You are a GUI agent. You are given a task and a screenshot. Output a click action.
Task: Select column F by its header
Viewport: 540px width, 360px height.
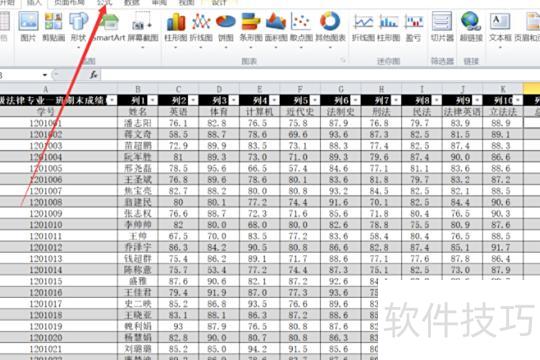point(300,89)
